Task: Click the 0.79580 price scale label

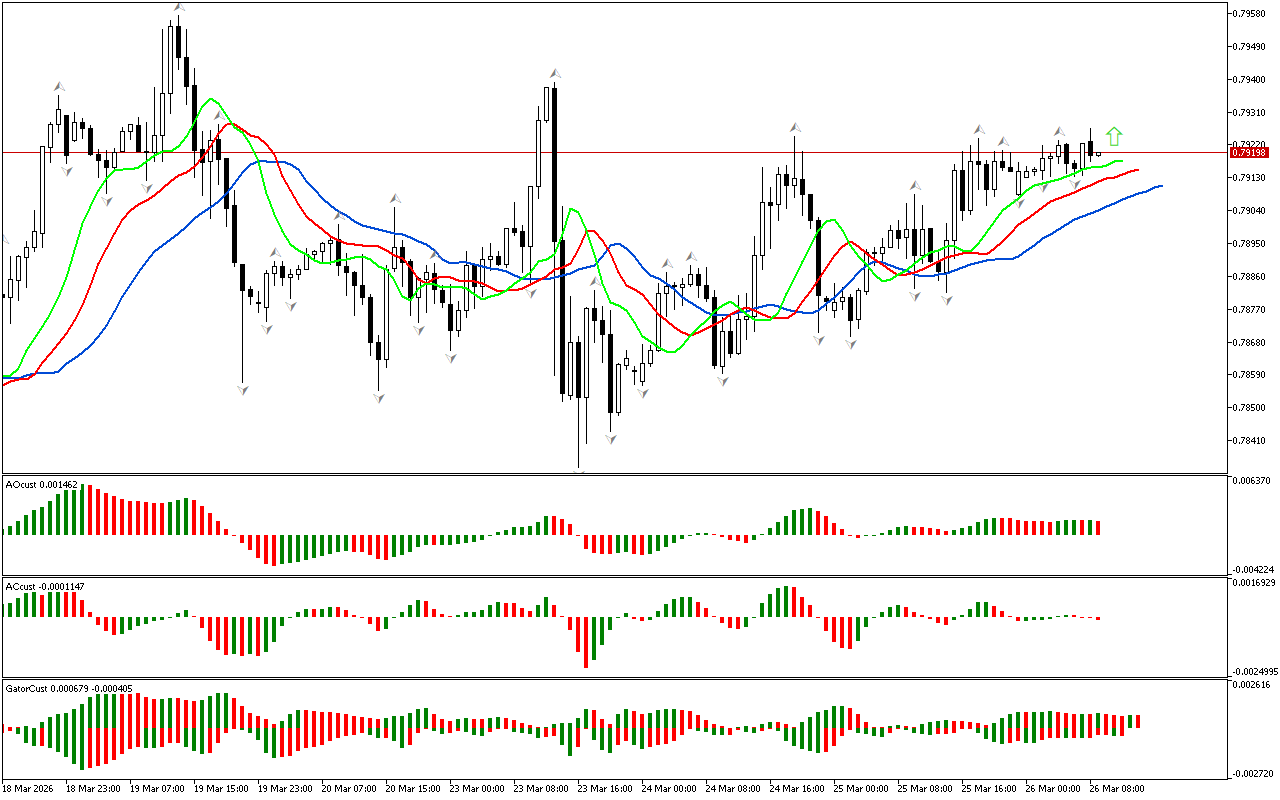Action: click(x=1250, y=14)
